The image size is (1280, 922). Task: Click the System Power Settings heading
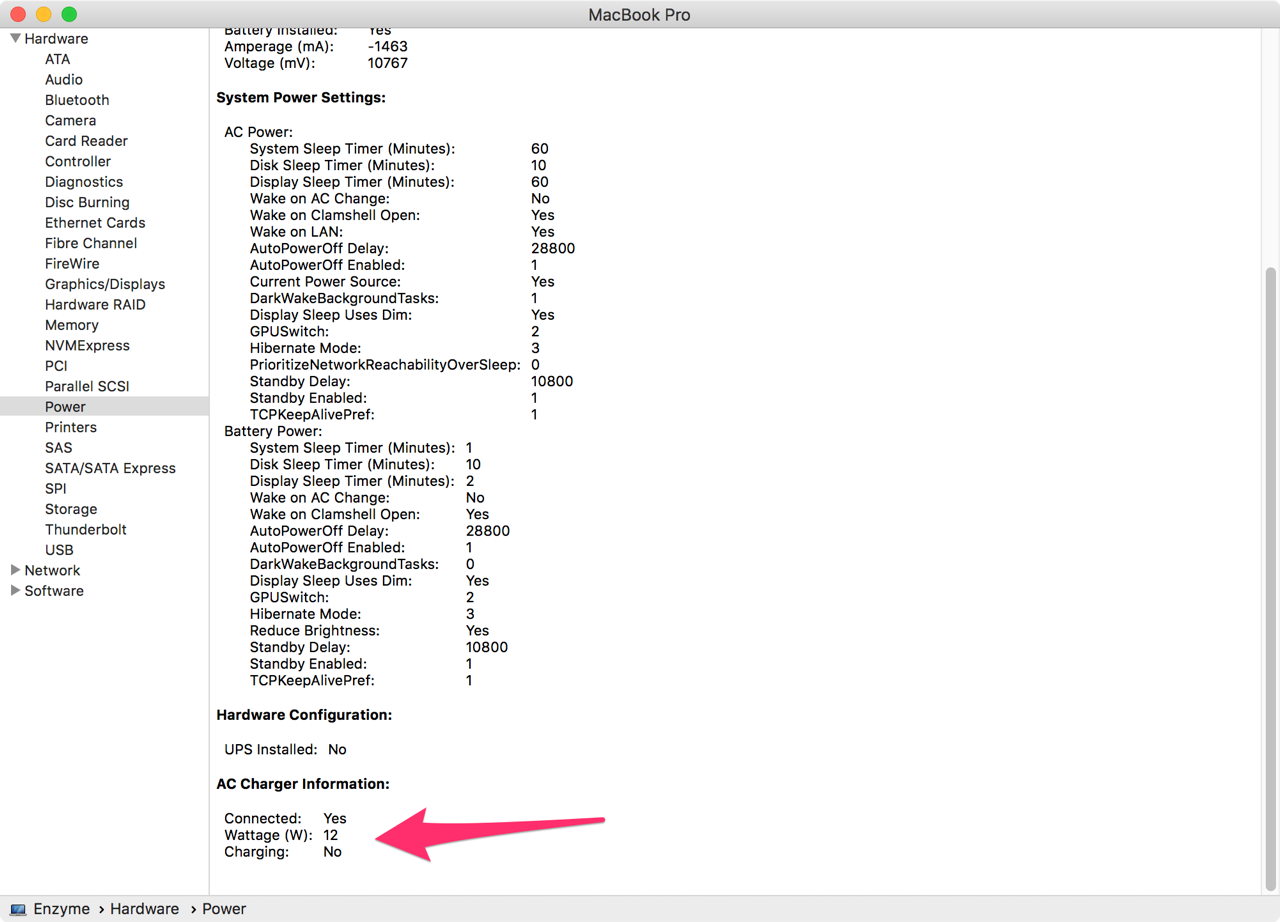(x=301, y=98)
